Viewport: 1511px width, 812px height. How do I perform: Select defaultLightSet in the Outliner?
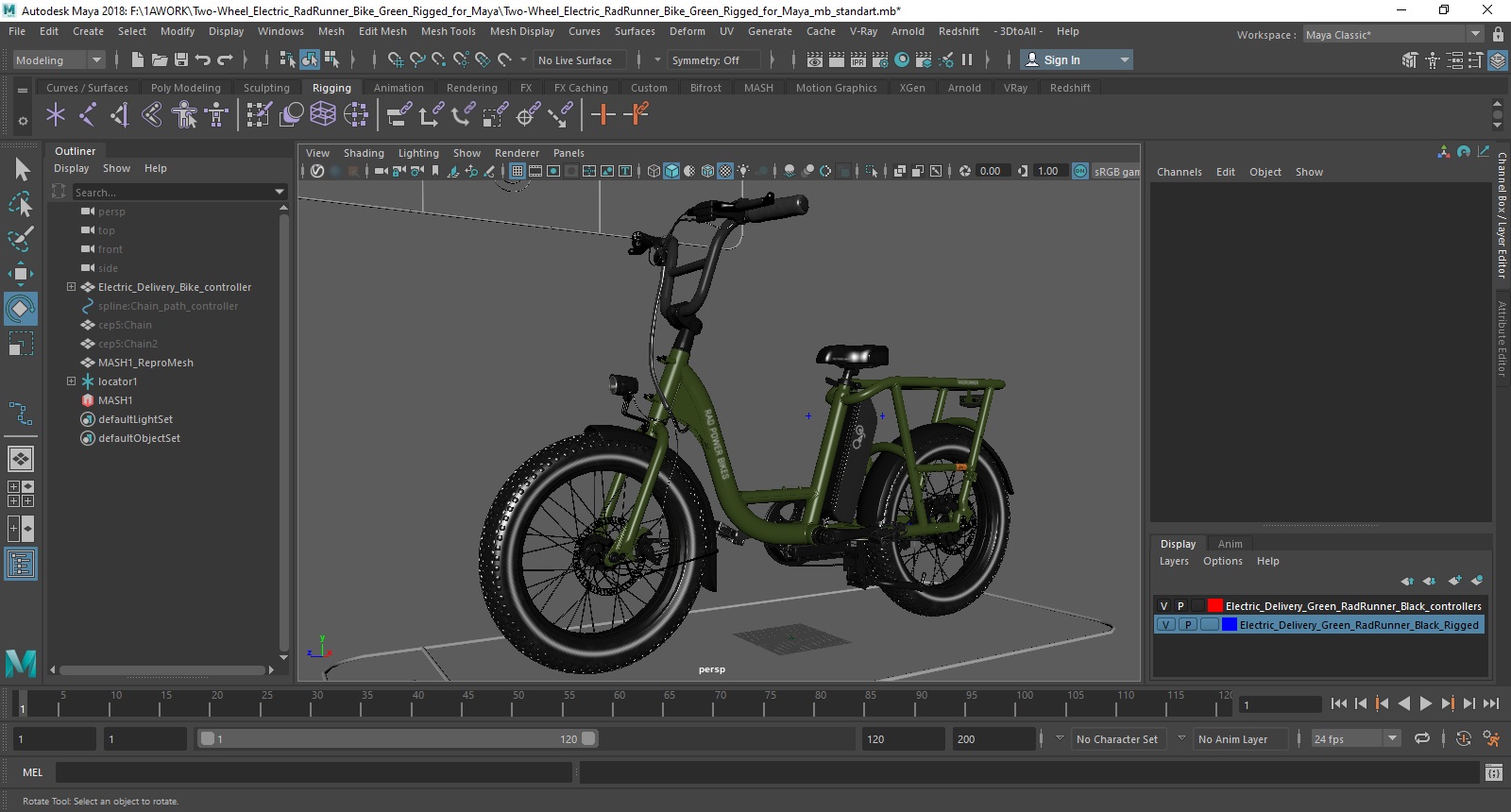tap(135, 419)
